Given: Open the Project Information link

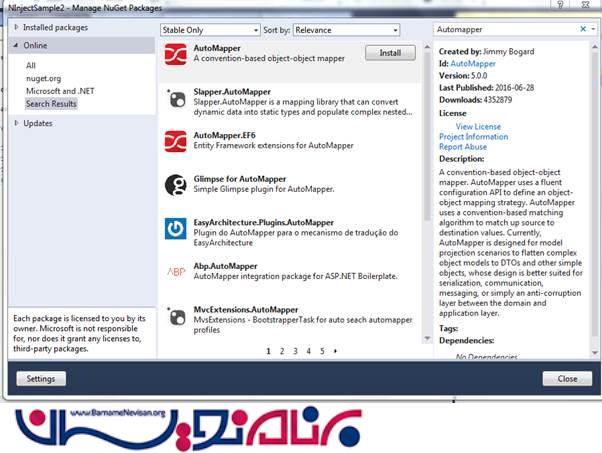Looking at the screenshot, I should [473, 137].
